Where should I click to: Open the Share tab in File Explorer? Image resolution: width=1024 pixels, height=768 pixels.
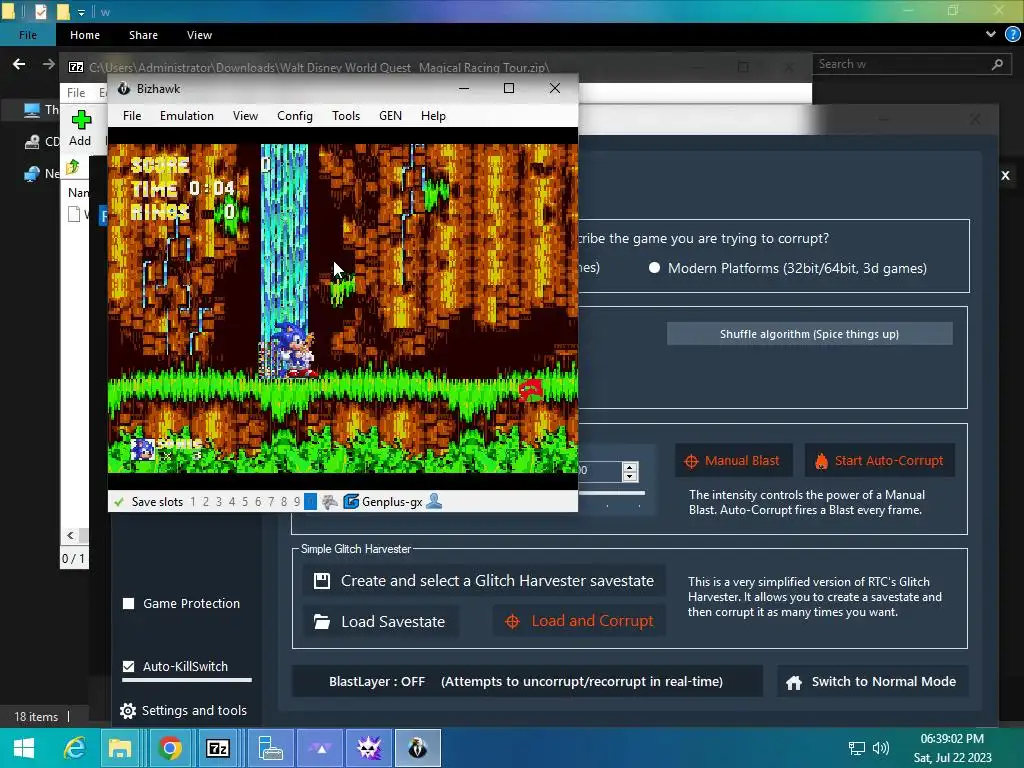[143, 35]
